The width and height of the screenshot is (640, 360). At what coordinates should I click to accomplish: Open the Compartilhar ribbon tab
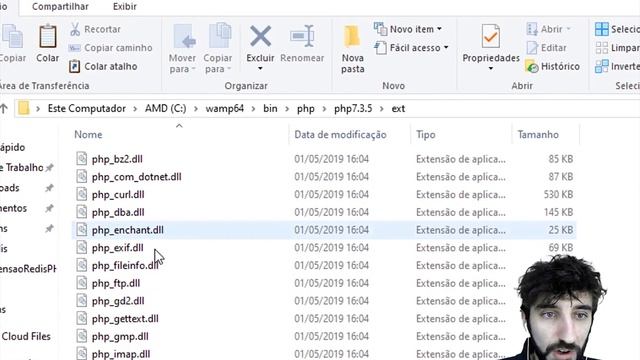point(60,7)
